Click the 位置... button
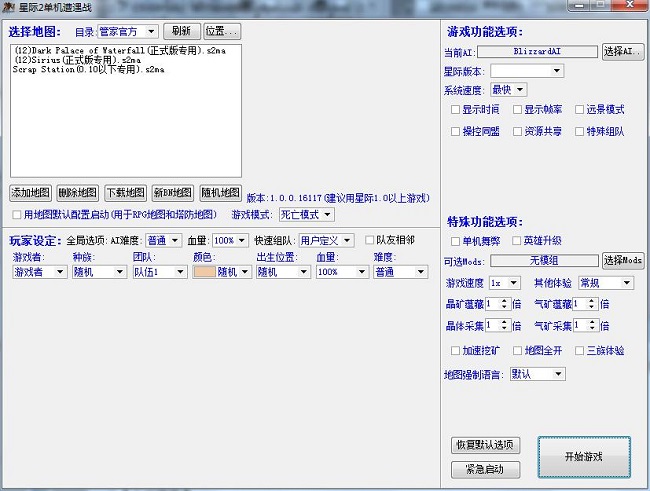Screen dimensions: 650x491 pyautogui.click(x=222, y=31)
